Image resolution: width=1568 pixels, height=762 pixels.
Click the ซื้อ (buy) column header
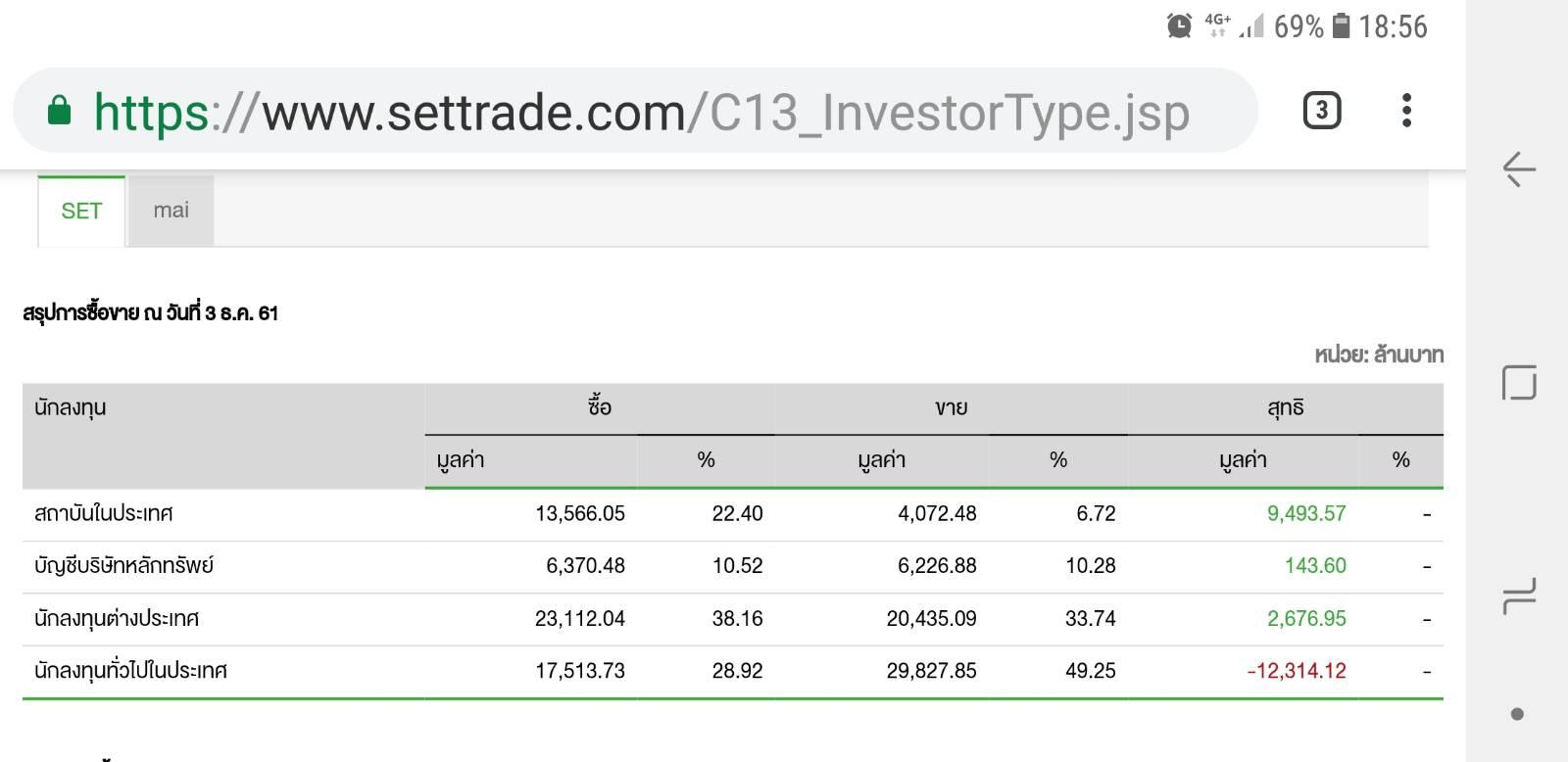(x=599, y=407)
